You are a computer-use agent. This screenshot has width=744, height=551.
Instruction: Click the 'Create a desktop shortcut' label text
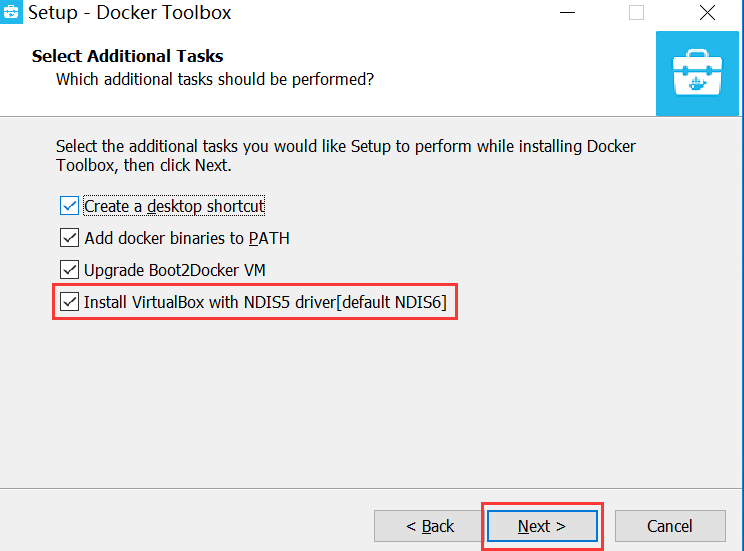[x=174, y=206]
